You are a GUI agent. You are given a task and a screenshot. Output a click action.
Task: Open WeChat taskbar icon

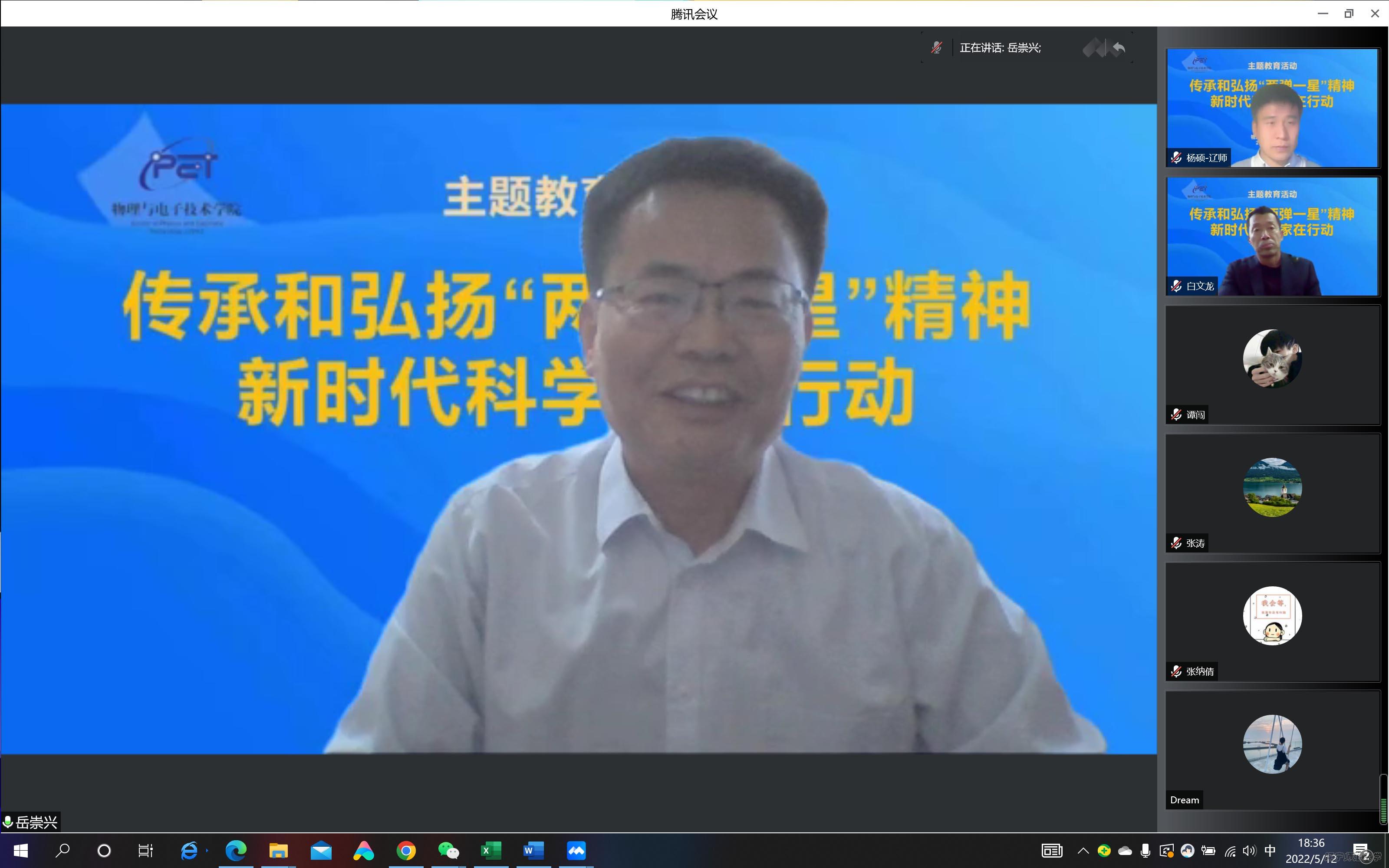click(x=448, y=850)
